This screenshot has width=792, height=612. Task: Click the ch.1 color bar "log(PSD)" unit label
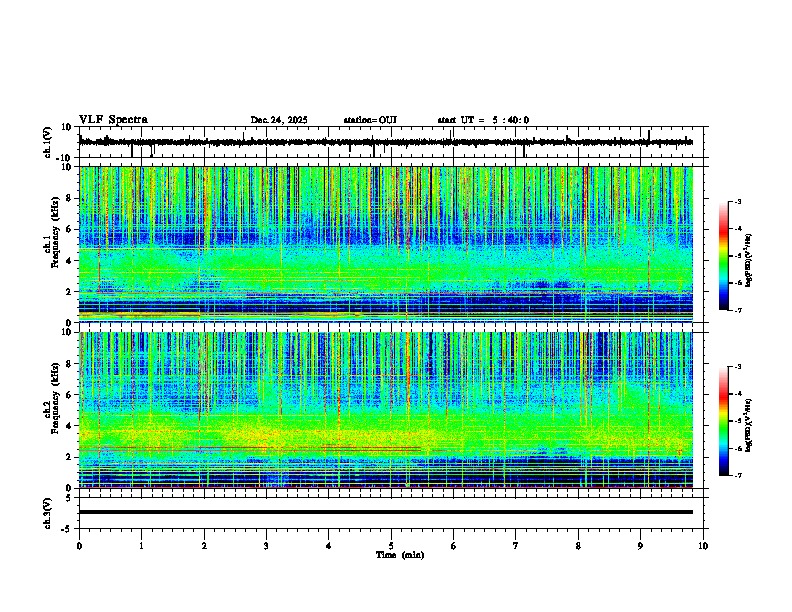[749, 261]
